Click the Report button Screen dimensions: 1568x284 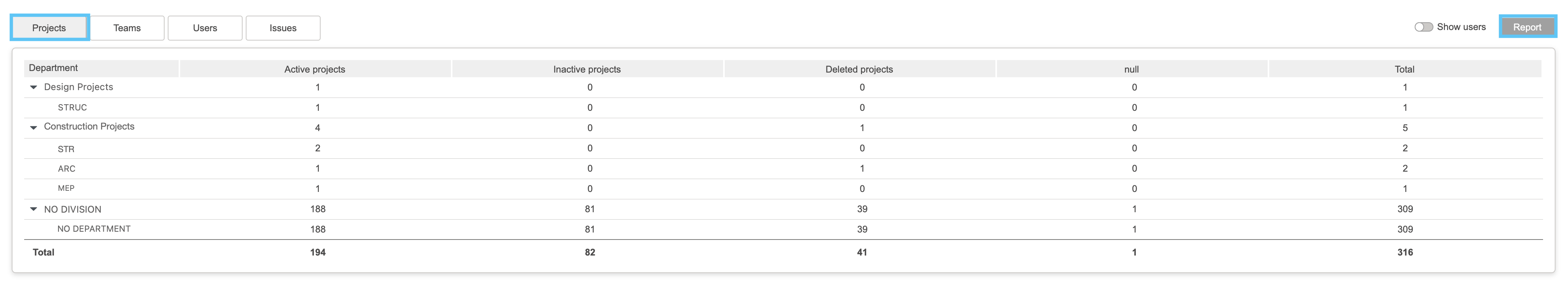coord(1527,27)
